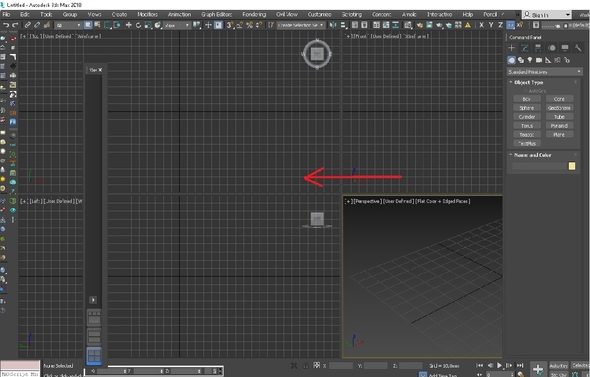Open the Material Editor icon
Screen dimensions: 590x377
click(x=408, y=25)
